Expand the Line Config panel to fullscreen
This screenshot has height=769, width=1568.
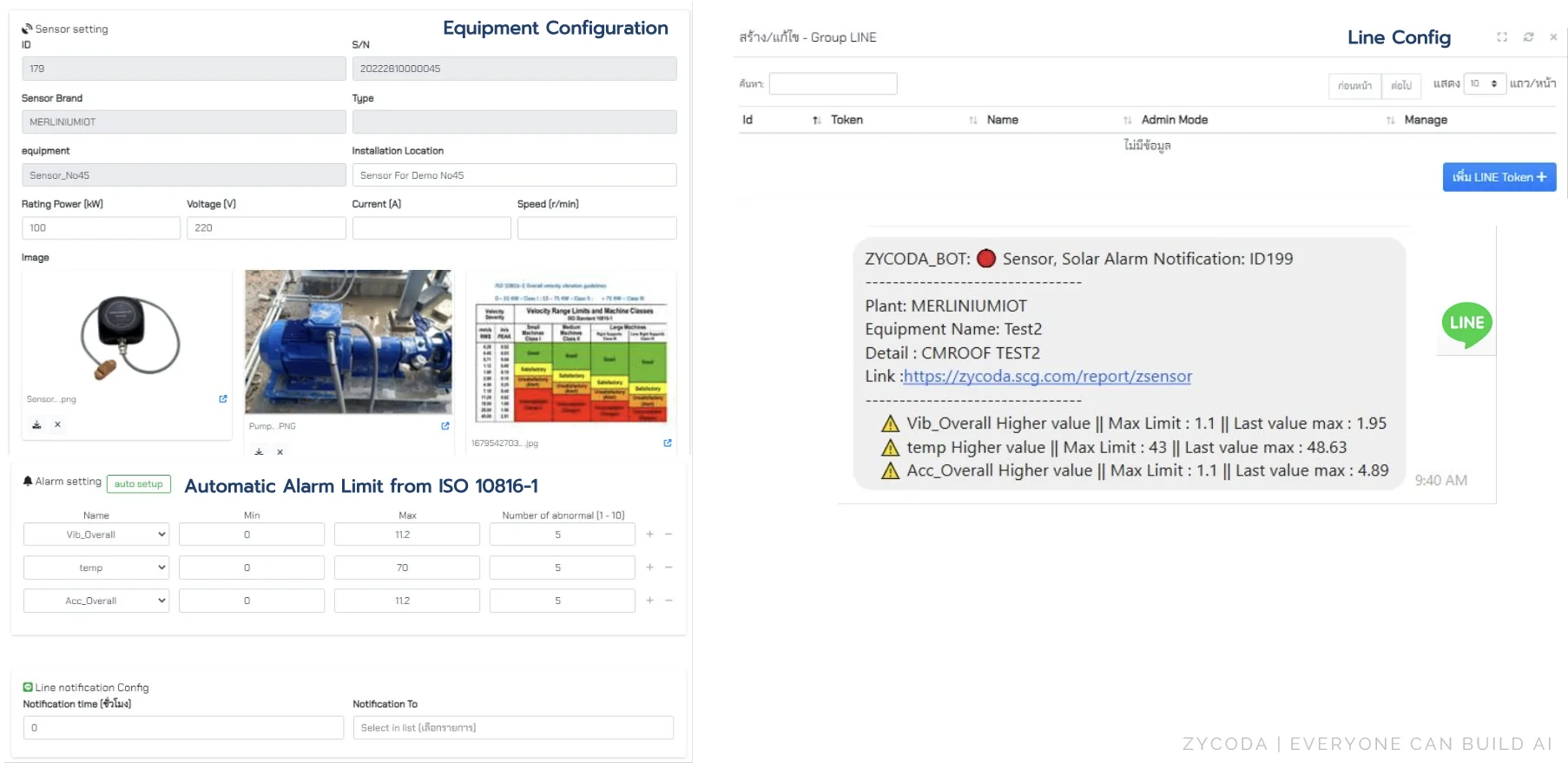[x=1502, y=37]
